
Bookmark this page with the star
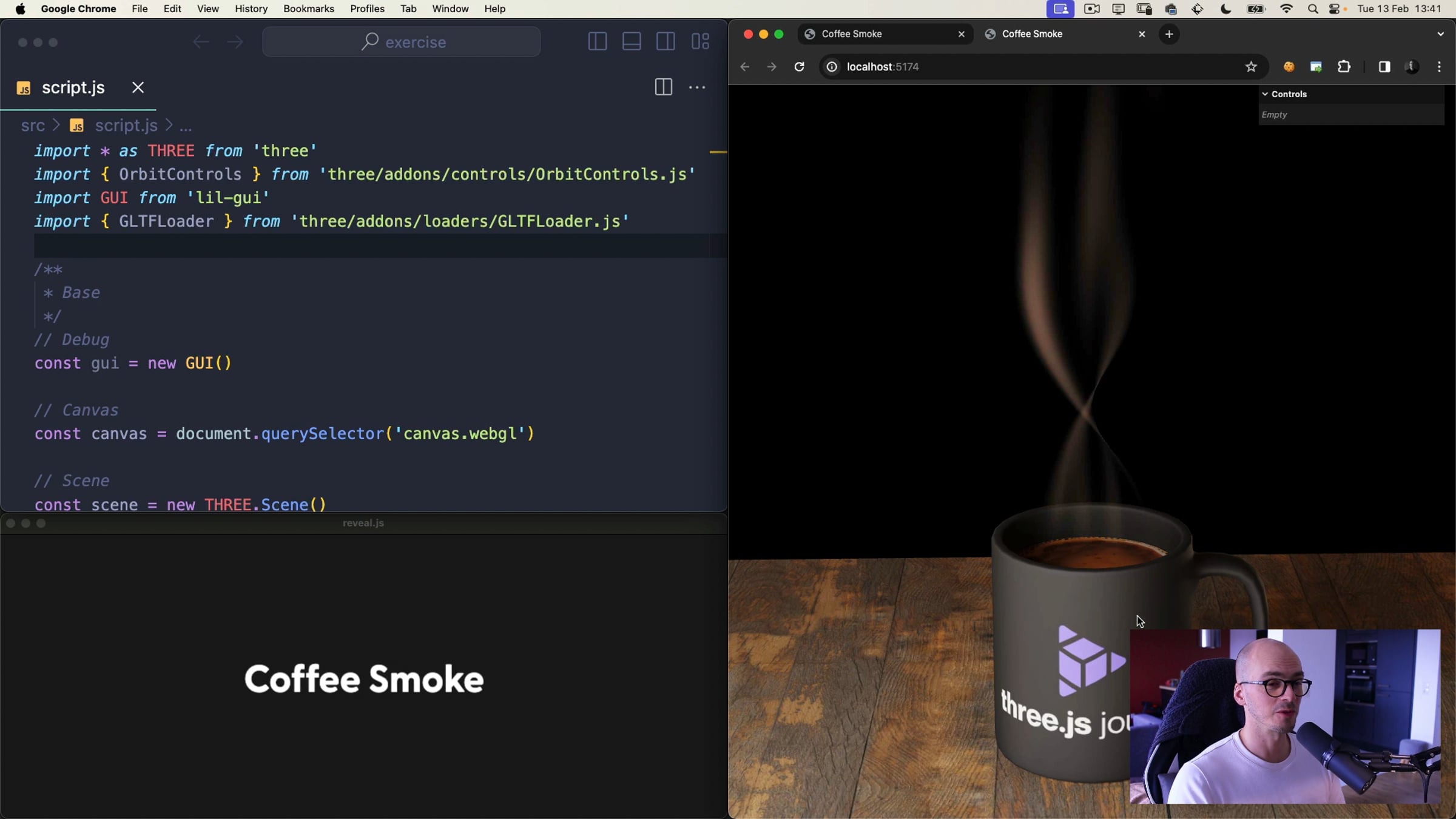tap(1251, 67)
